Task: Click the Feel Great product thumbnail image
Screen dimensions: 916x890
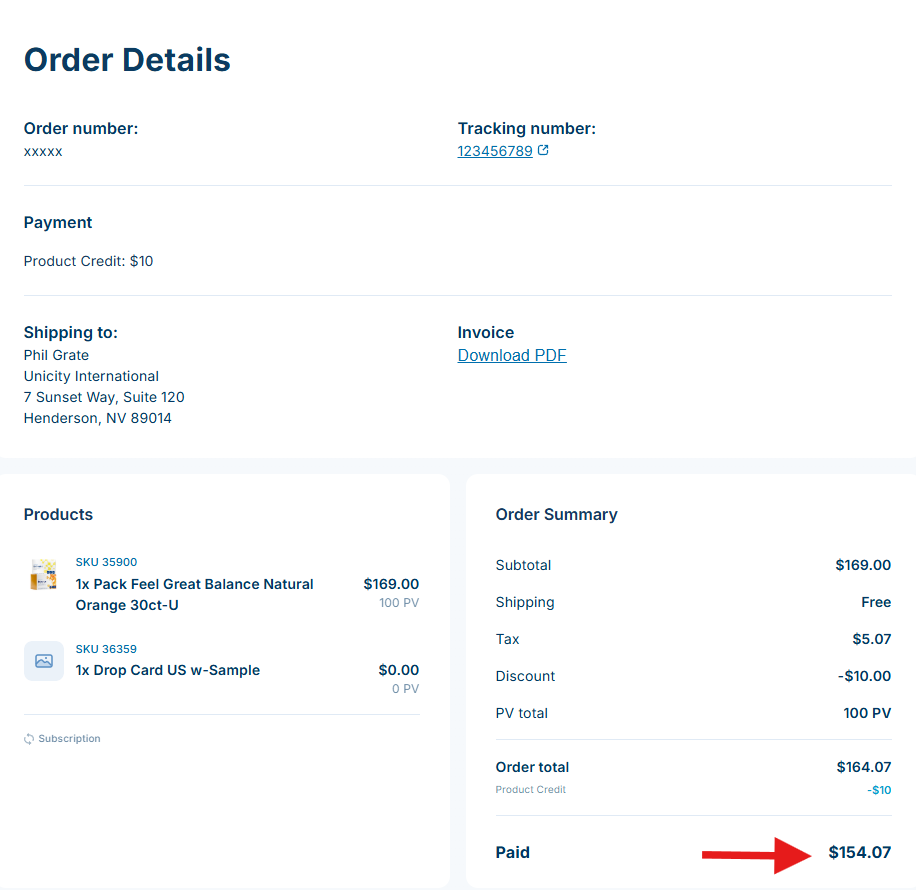Action: (x=43, y=575)
